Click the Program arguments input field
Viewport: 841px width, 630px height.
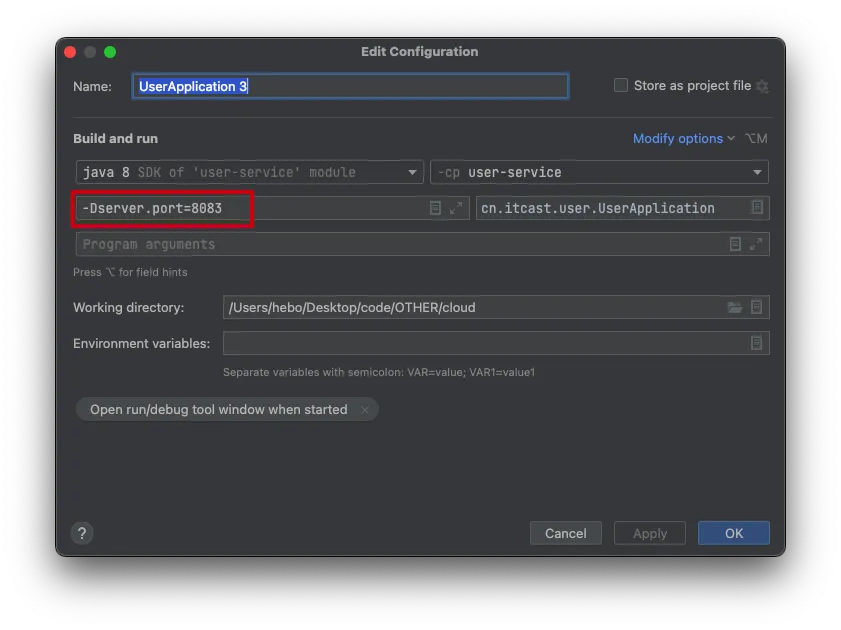click(x=423, y=244)
